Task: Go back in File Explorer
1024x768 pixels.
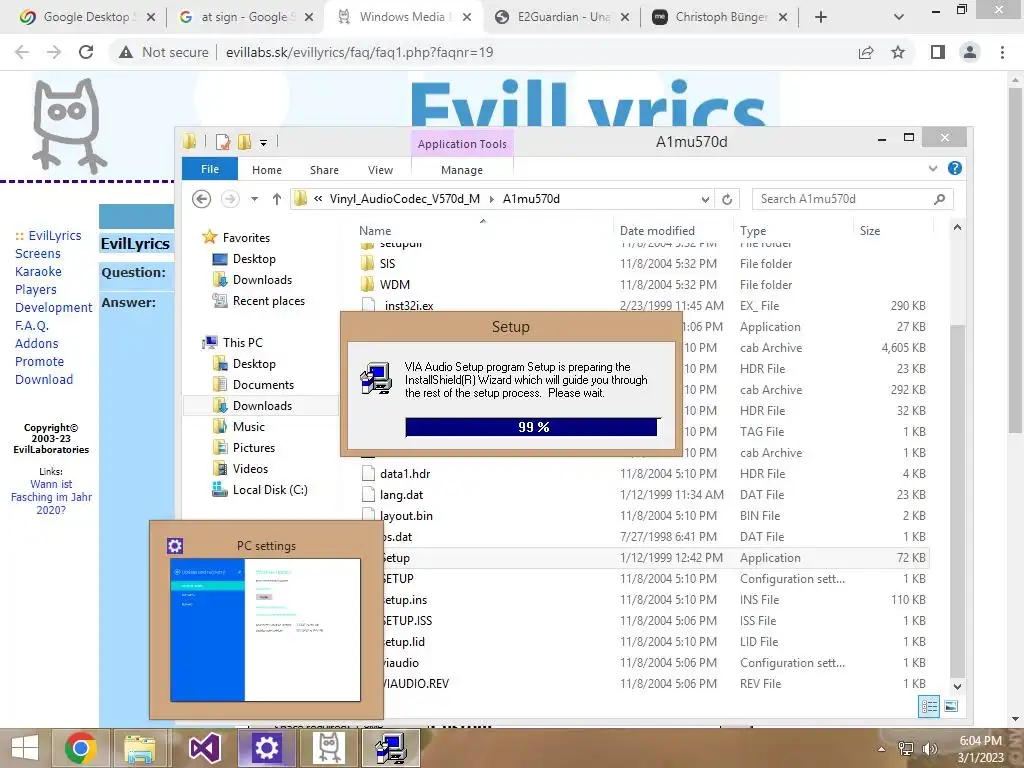Action: [x=201, y=199]
